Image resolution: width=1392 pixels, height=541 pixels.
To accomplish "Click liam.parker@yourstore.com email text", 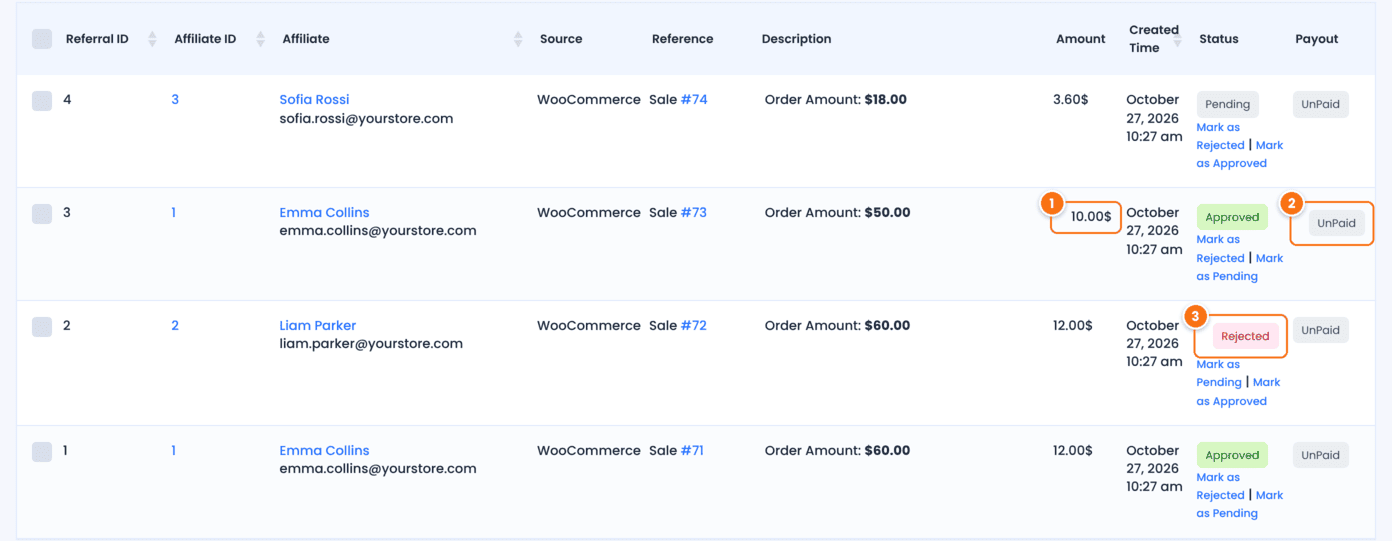I will coord(371,343).
